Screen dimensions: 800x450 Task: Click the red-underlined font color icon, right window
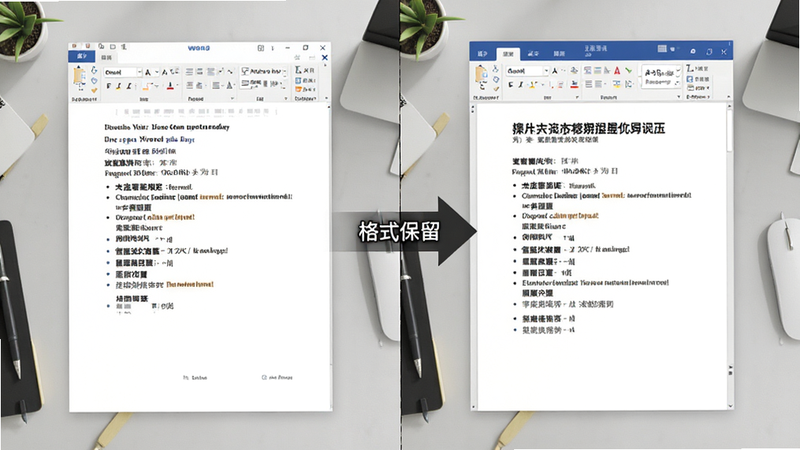574,85
